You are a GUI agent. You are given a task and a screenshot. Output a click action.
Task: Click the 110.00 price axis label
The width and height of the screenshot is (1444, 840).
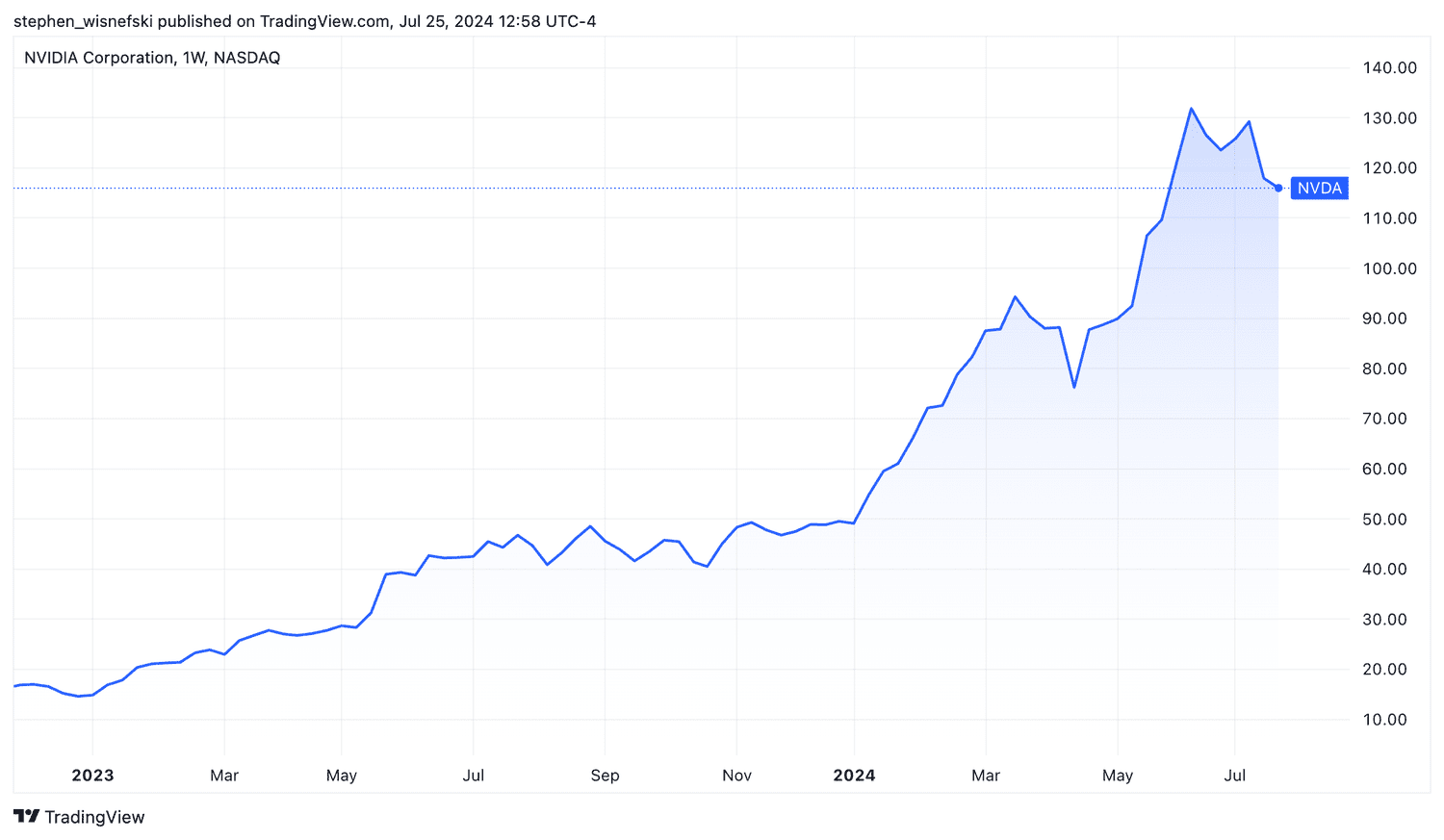click(x=1389, y=217)
